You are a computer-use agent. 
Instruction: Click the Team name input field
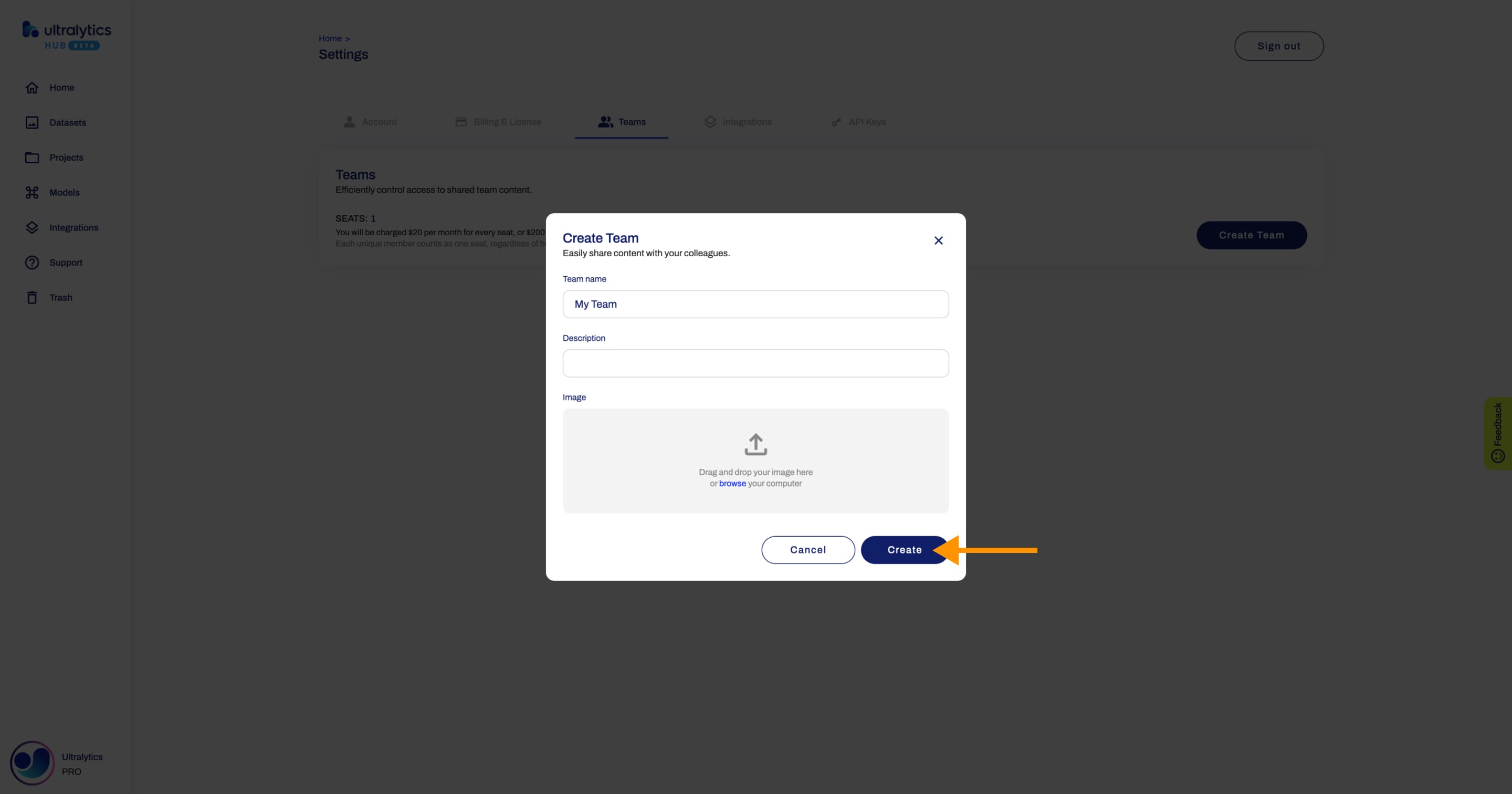coord(755,303)
